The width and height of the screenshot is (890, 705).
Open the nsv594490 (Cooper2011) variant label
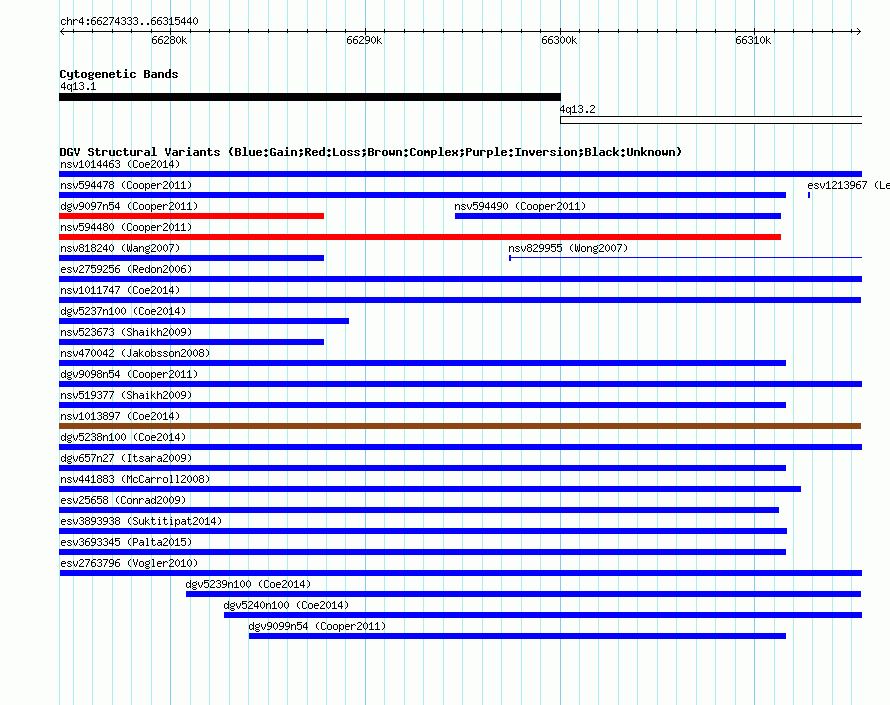(520, 207)
